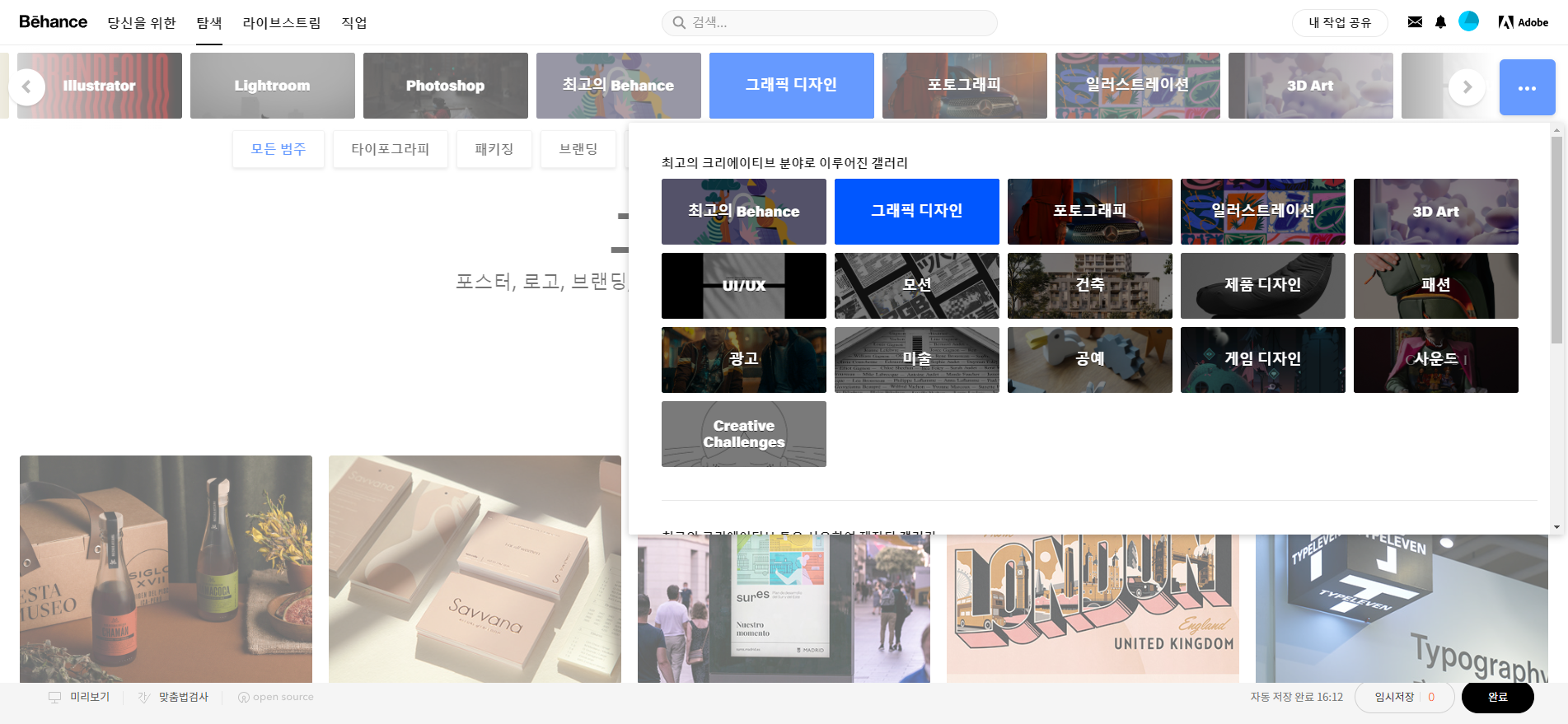Viewport: 1568px width, 724px height.
Task: Select 그래픽 디자인 in top carousel
Action: pyautogui.click(x=792, y=86)
